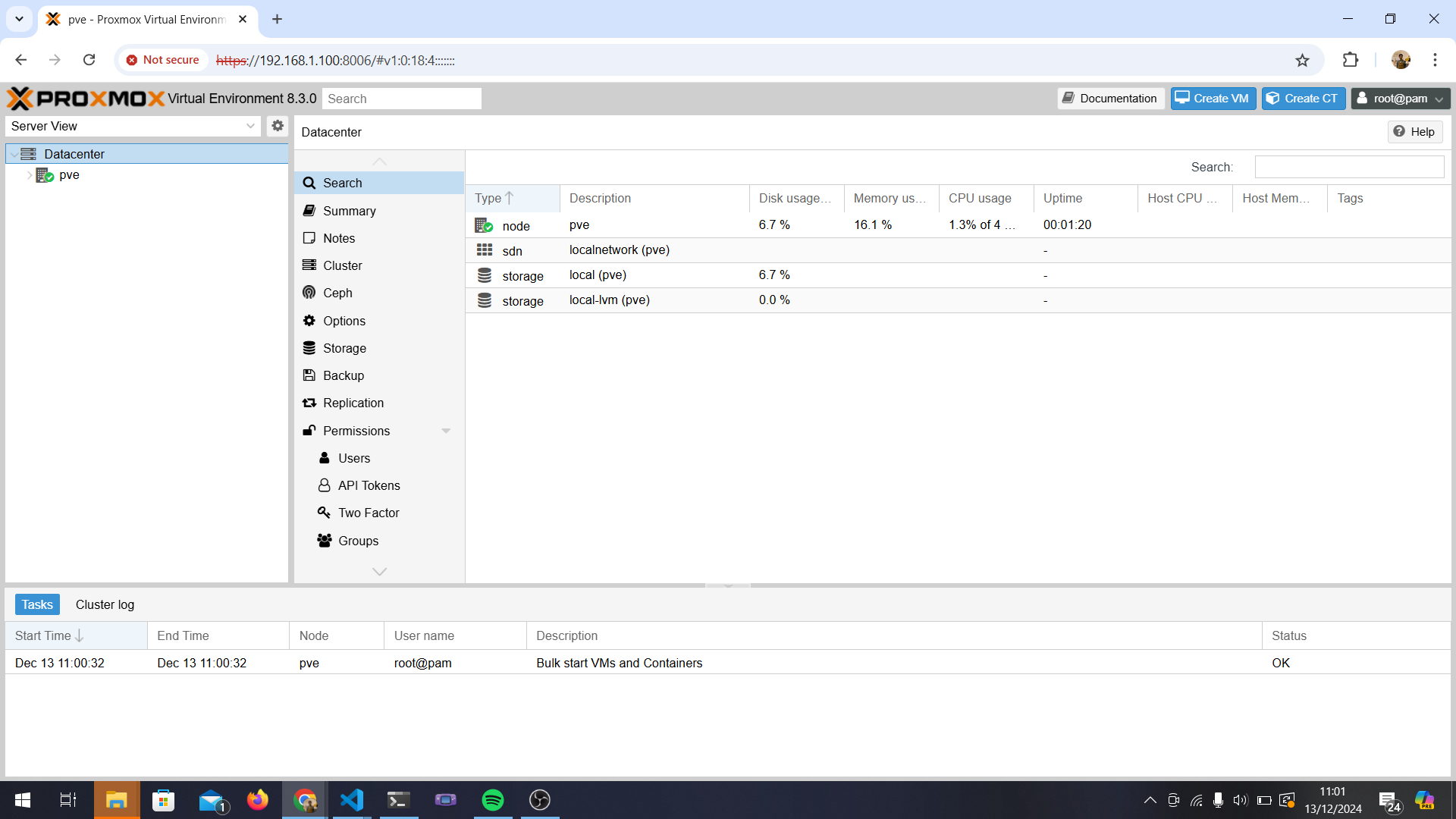1456x819 pixels.
Task: Switch to the Tasks tab
Action: tap(37, 604)
